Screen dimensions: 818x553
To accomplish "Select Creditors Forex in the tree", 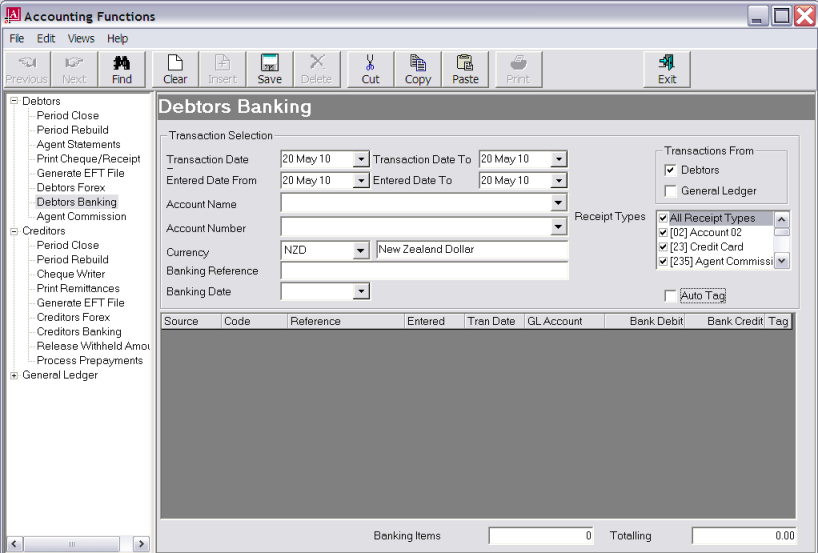I will click(x=73, y=317).
